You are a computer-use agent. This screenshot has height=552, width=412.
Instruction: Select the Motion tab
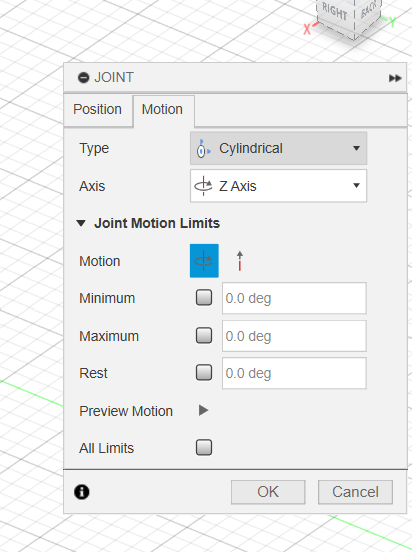click(x=162, y=109)
